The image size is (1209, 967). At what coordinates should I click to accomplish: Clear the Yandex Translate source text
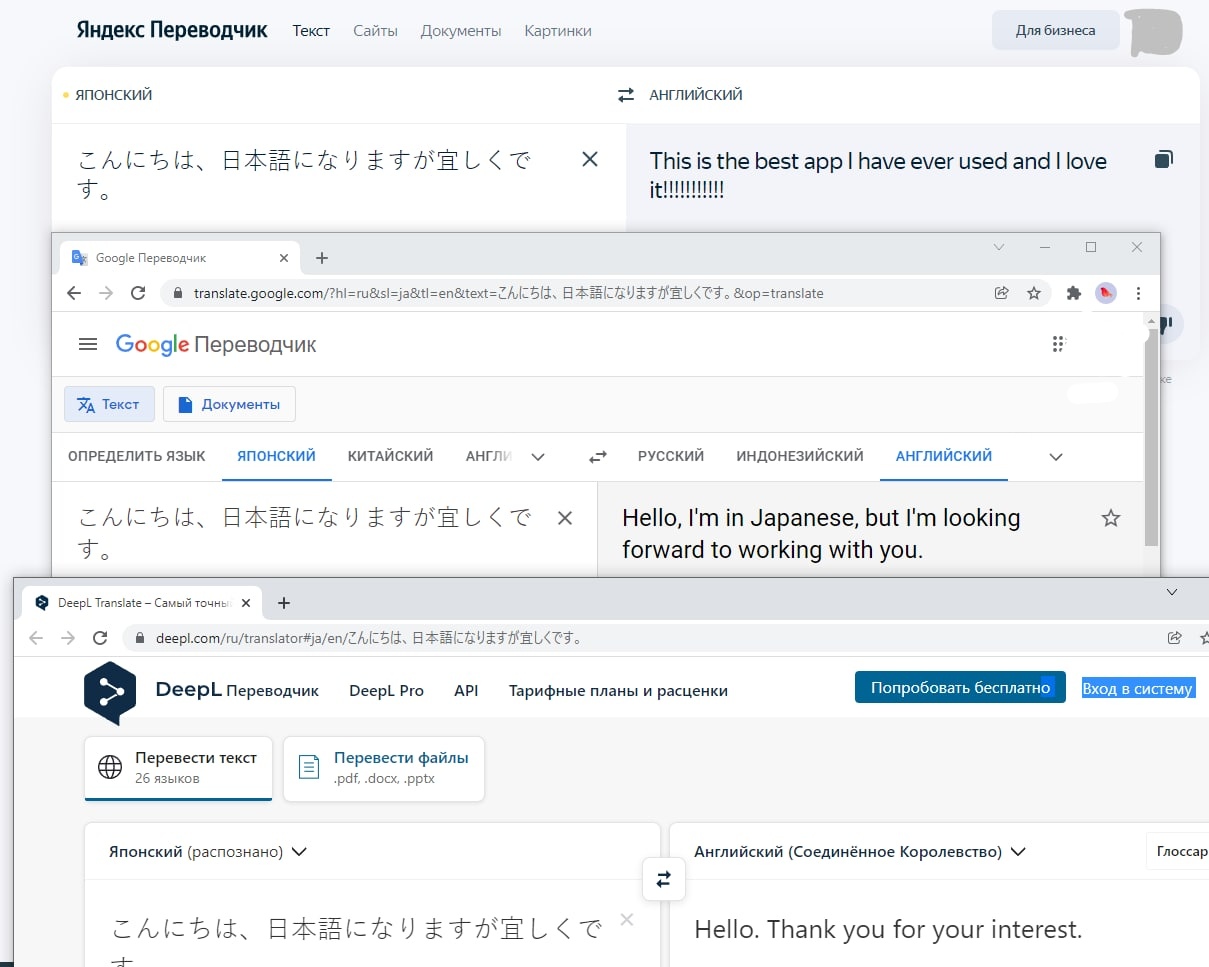tap(590, 159)
